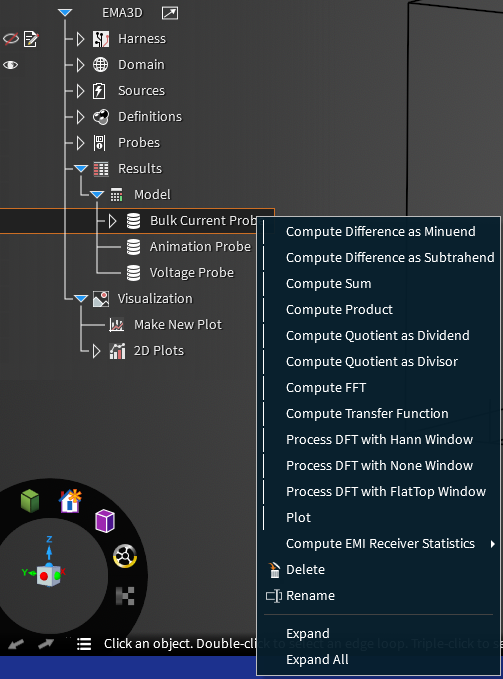Select Compute Sum menu entry
This screenshot has width=503, height=679.
pos(380,284)
